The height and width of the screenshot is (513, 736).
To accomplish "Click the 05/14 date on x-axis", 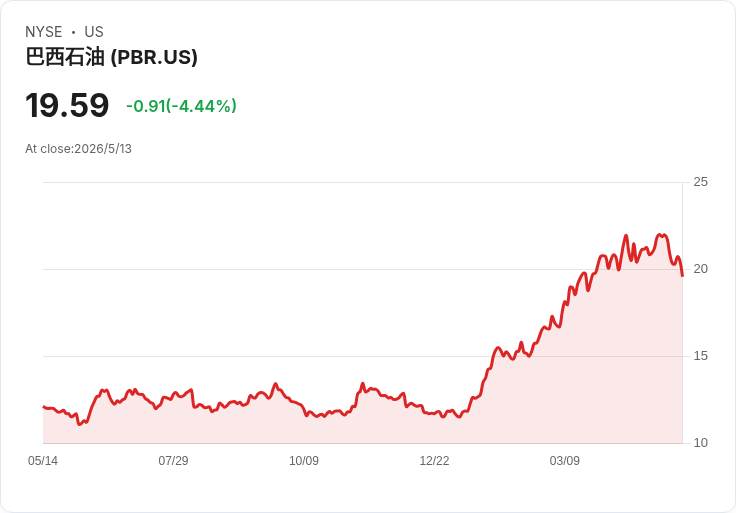I will coord(43,461).
